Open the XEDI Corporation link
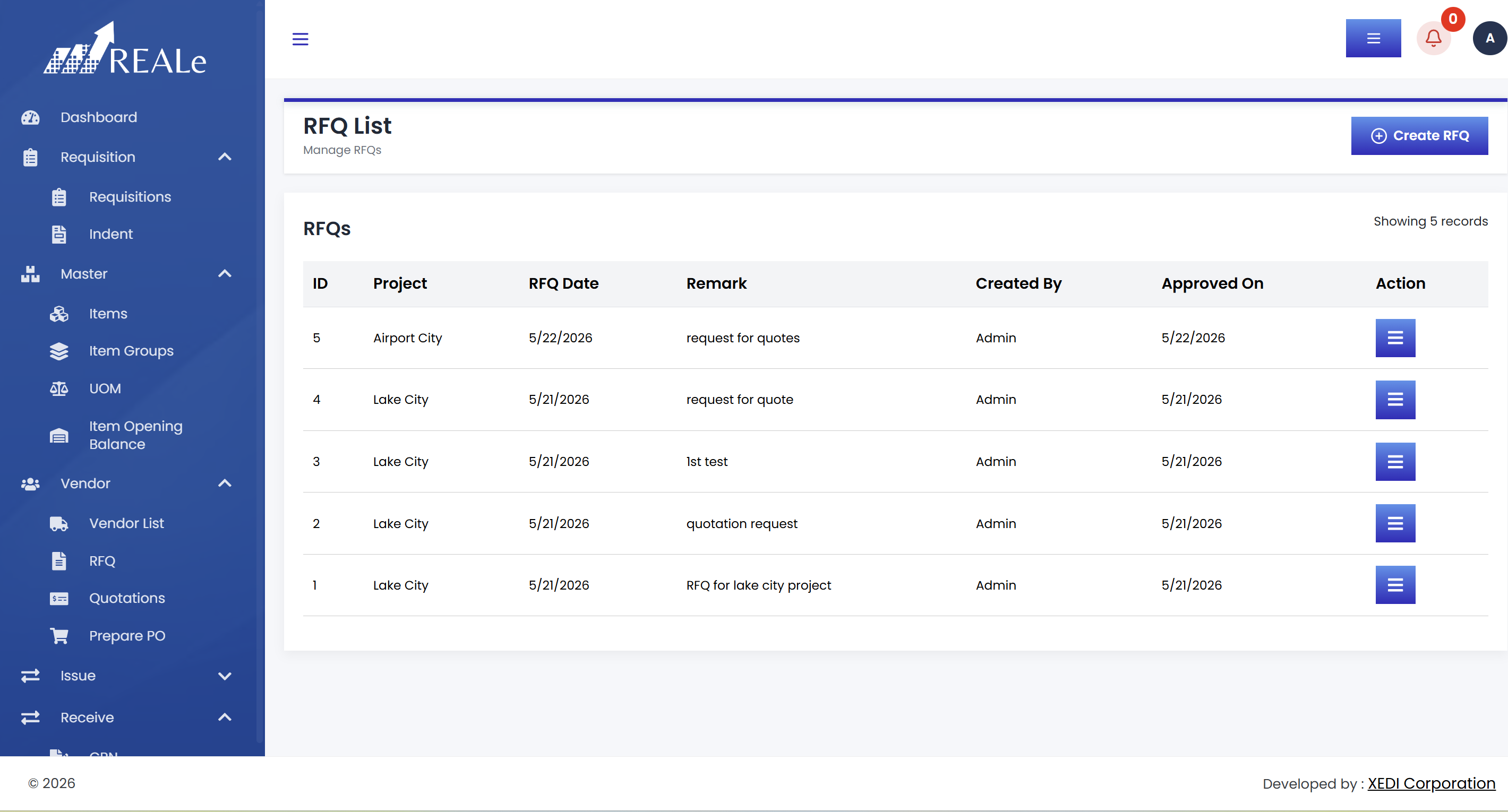The image size is (1508, 812). tap(1432, 783)
